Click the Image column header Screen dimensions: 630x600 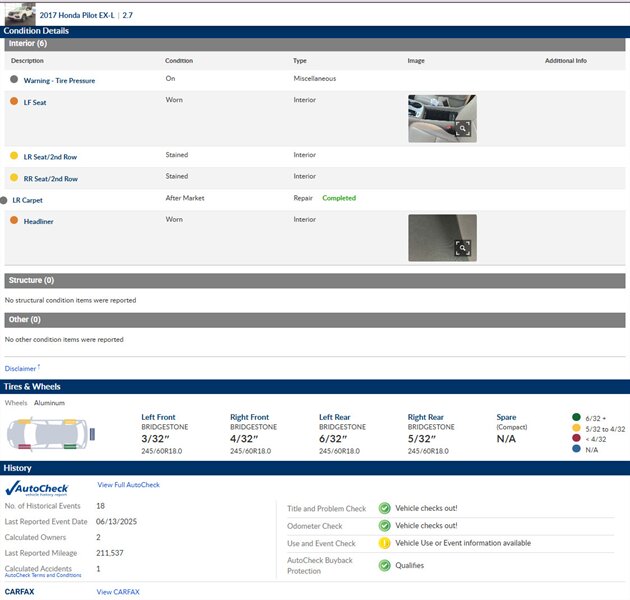416,61
